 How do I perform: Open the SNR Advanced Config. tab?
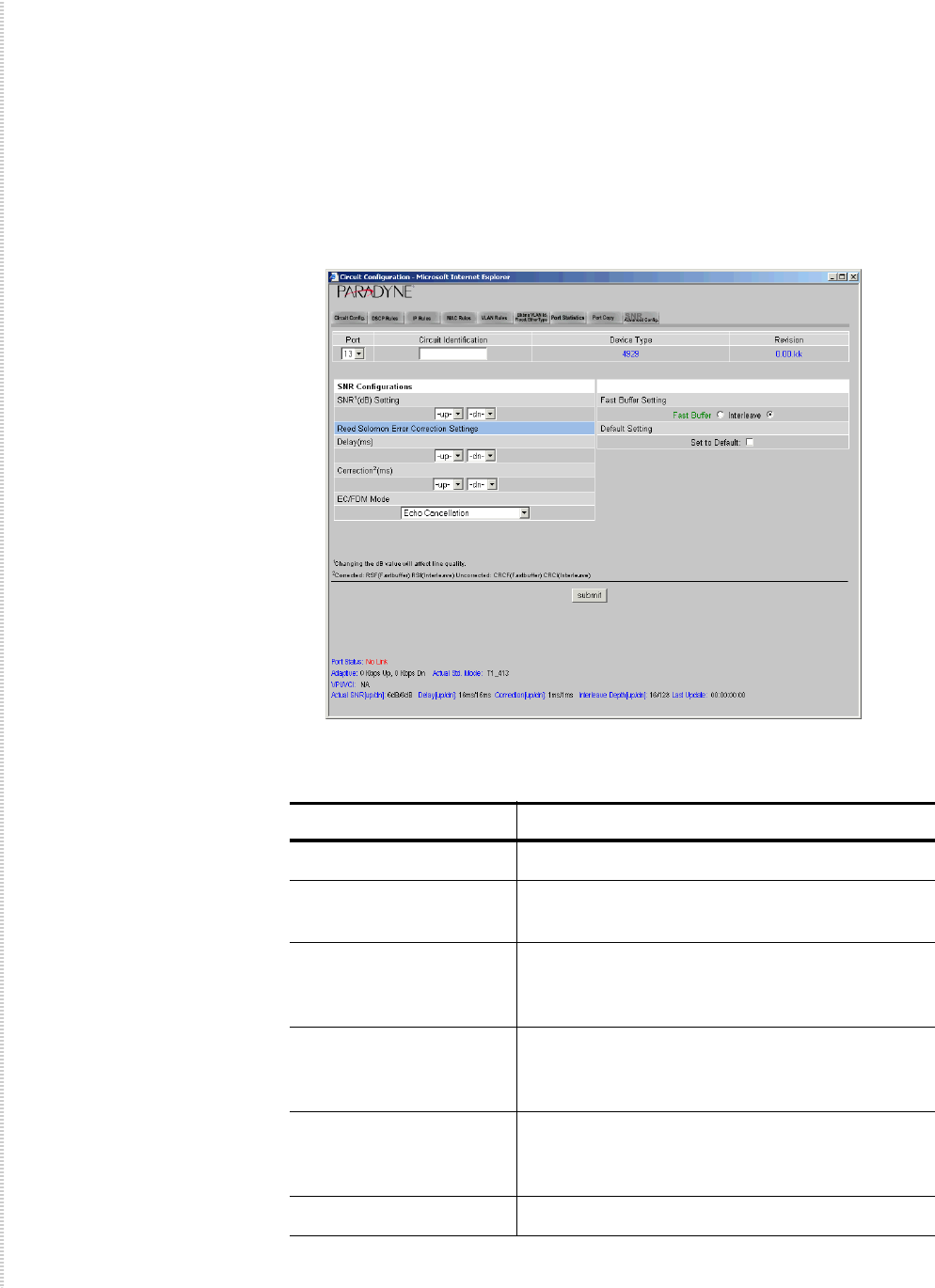(x=641, y=318)
